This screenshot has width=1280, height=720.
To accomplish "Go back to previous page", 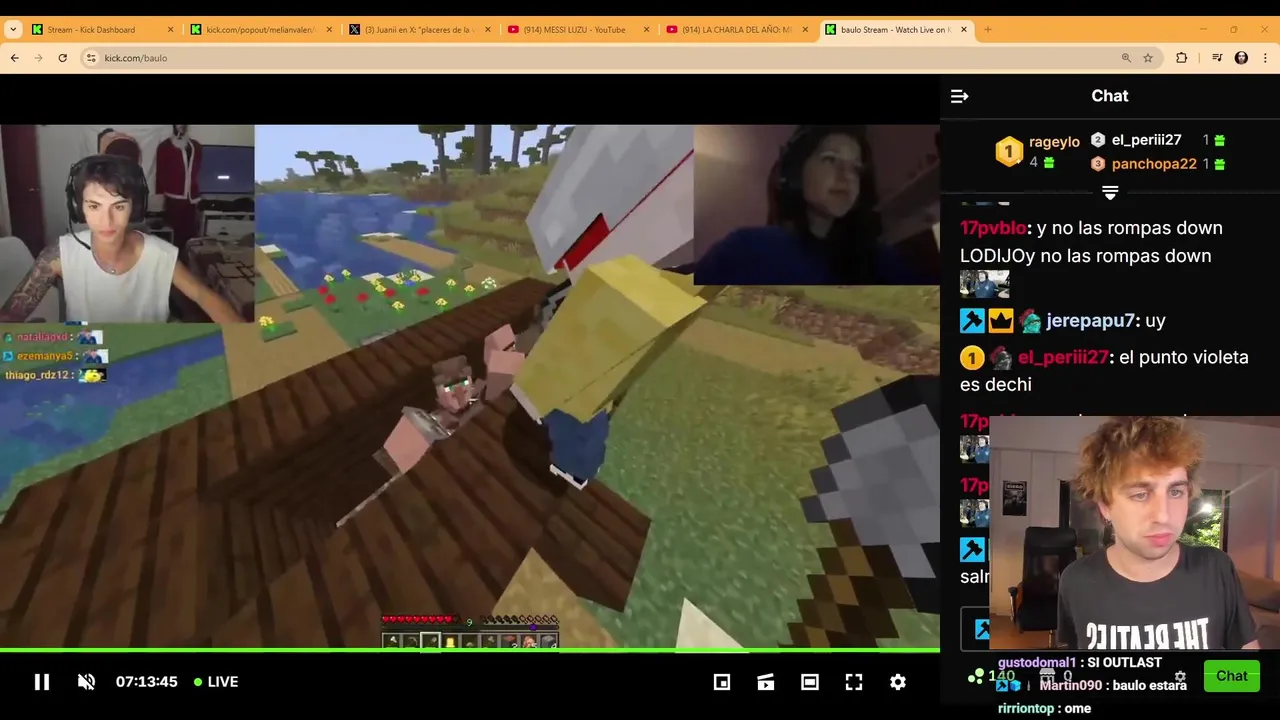I will click(x=15, y=58).
